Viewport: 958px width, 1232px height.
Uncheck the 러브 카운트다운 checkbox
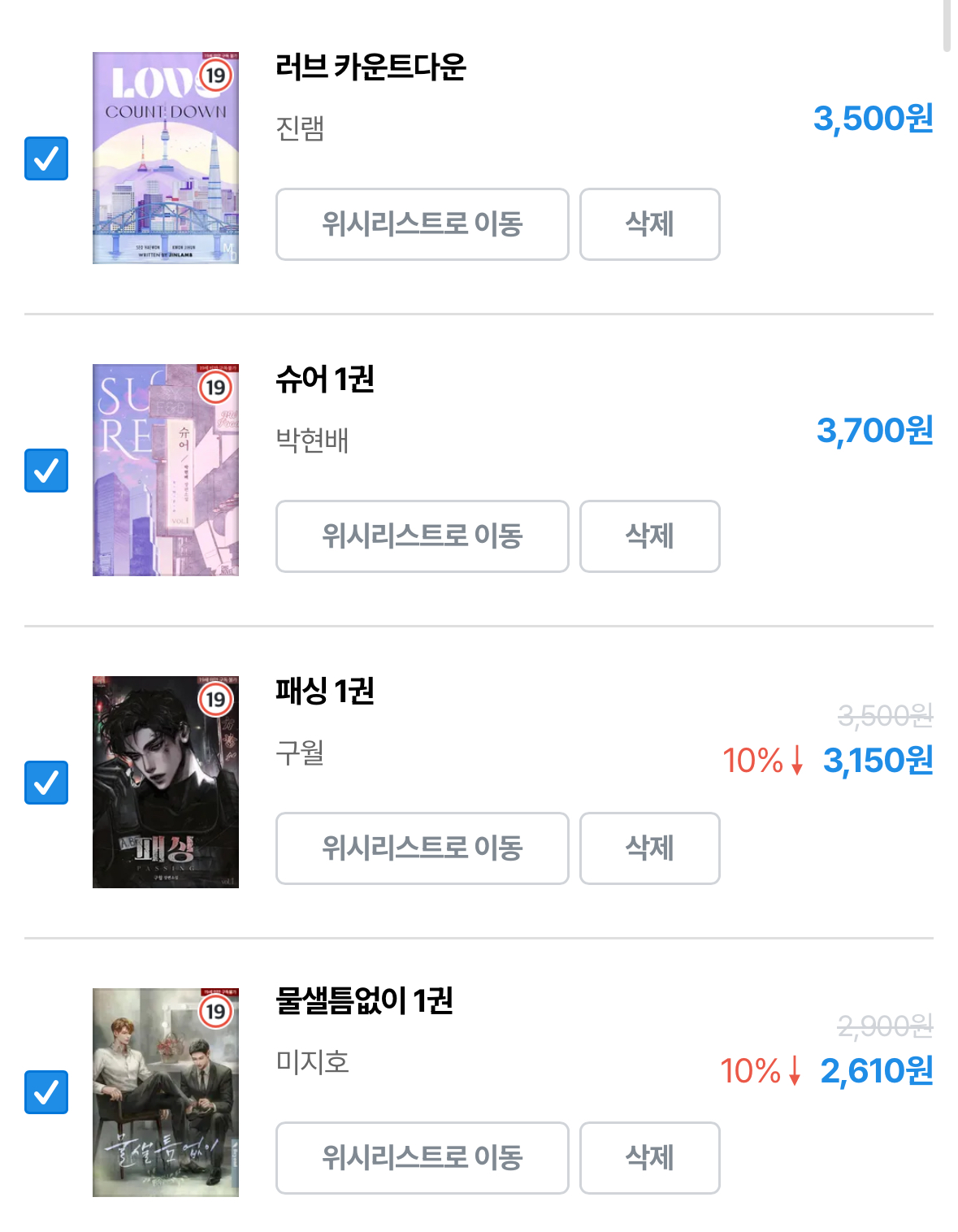pos(46,158)
